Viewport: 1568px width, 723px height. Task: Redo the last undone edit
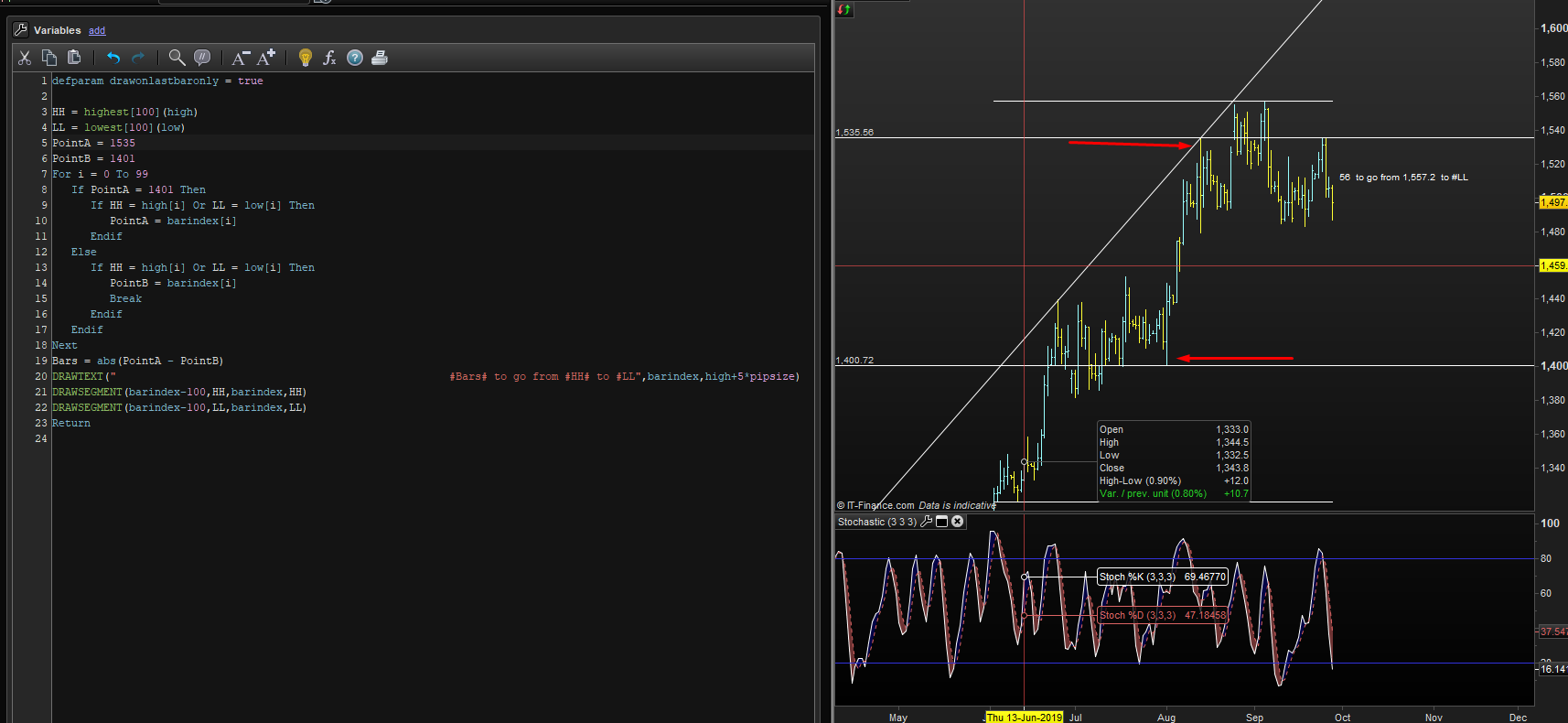tap(138, 58)
